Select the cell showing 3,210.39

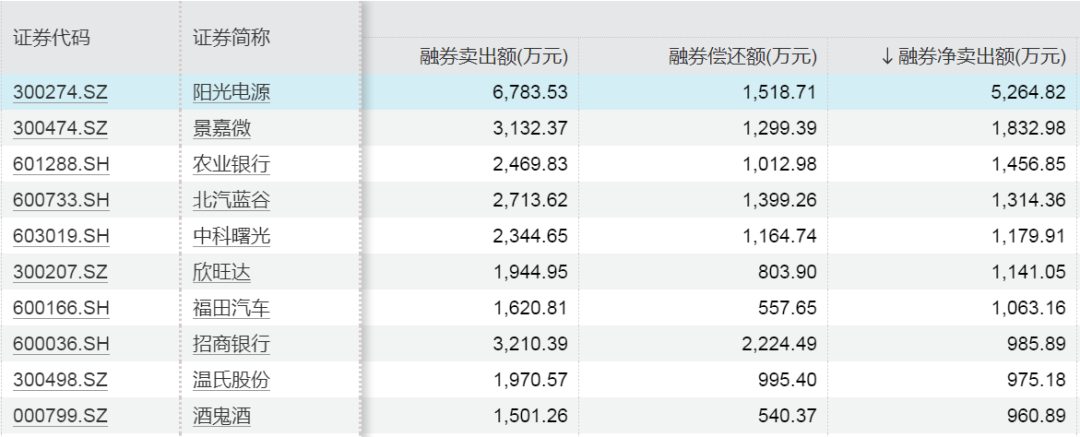(471, 344)
